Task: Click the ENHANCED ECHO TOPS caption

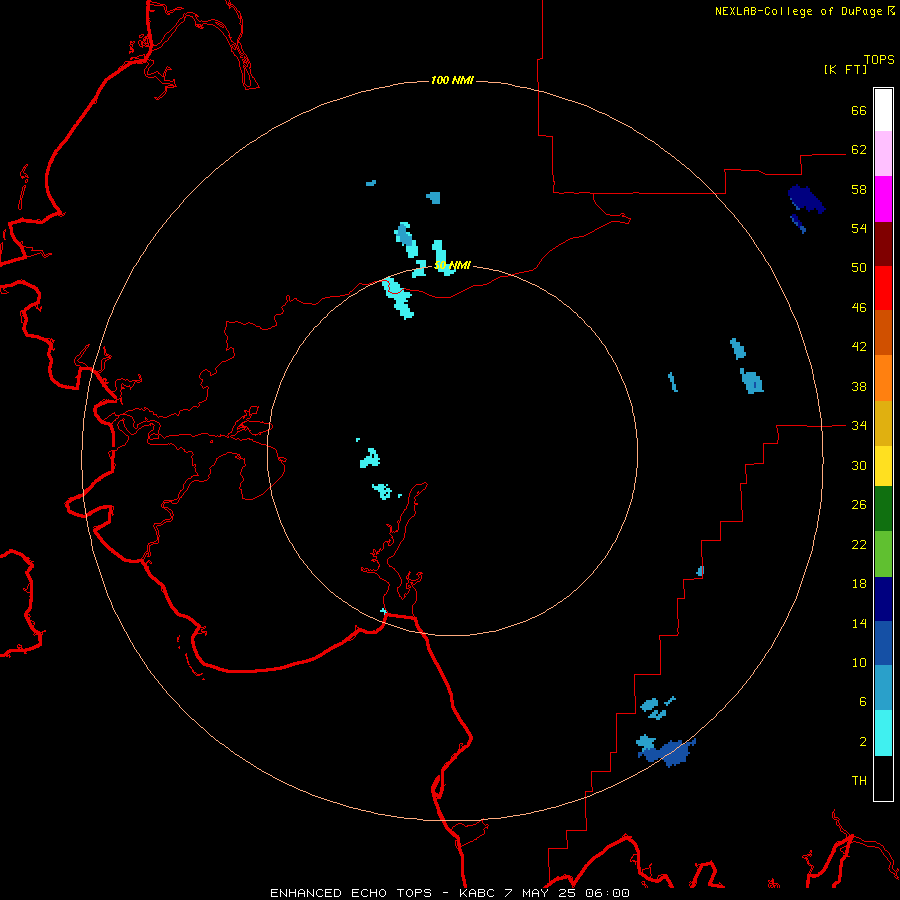Action: (x=351, y=893)
